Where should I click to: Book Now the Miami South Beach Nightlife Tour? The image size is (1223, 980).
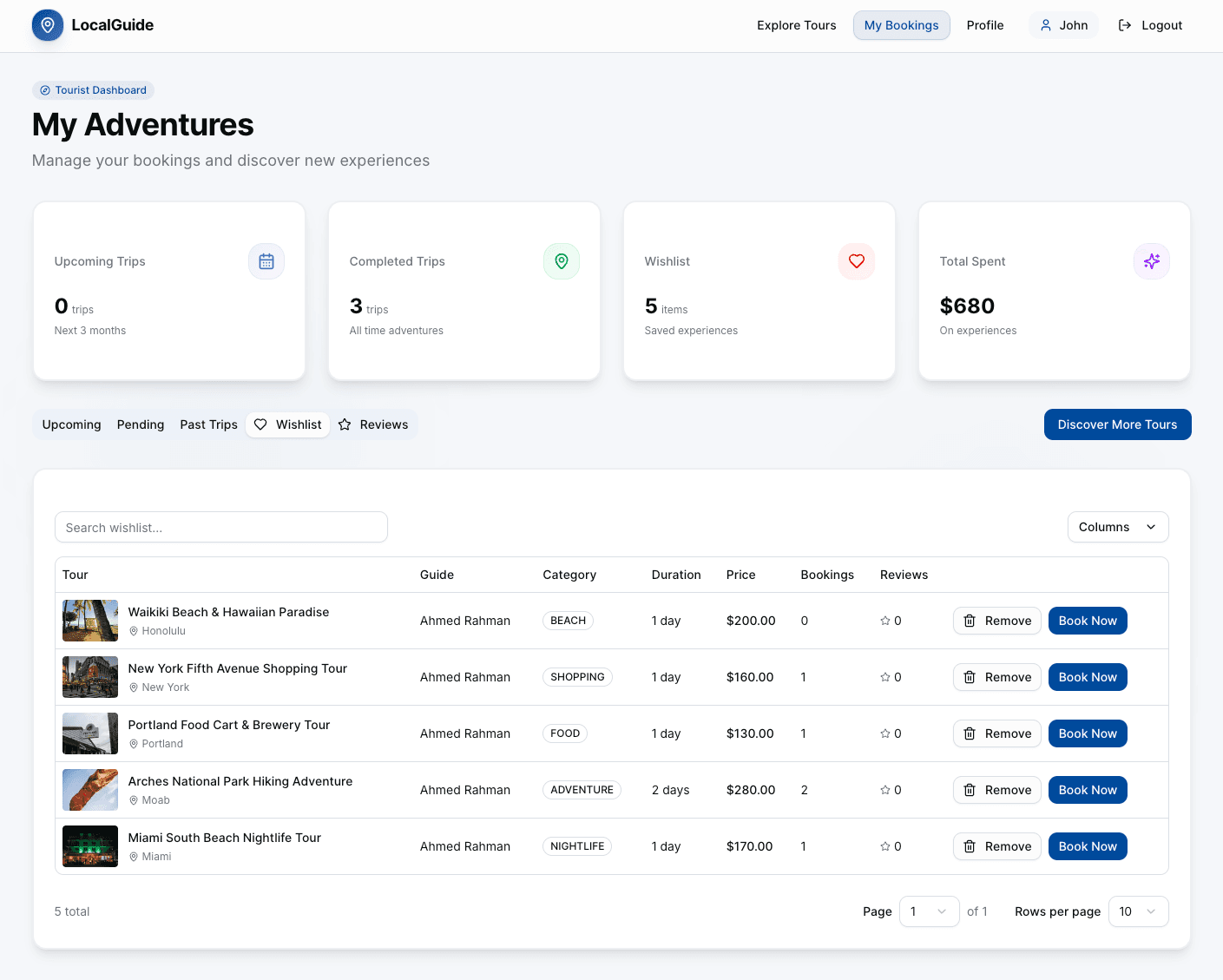click(x=1088, y=846)
